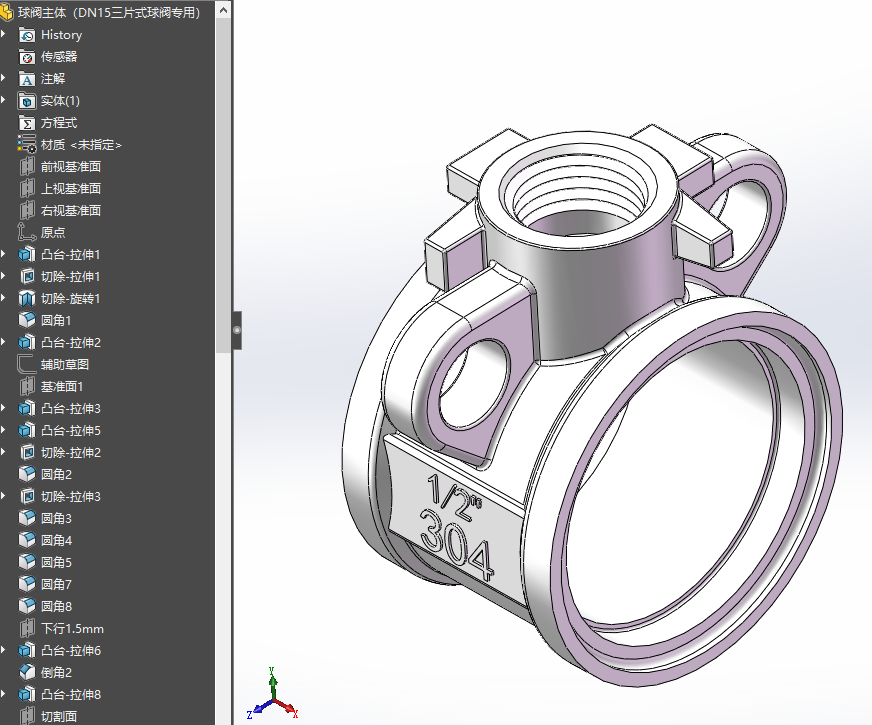The image size is (872, 725).
Task: Click the 原点 origin icon
Action: 27,232
